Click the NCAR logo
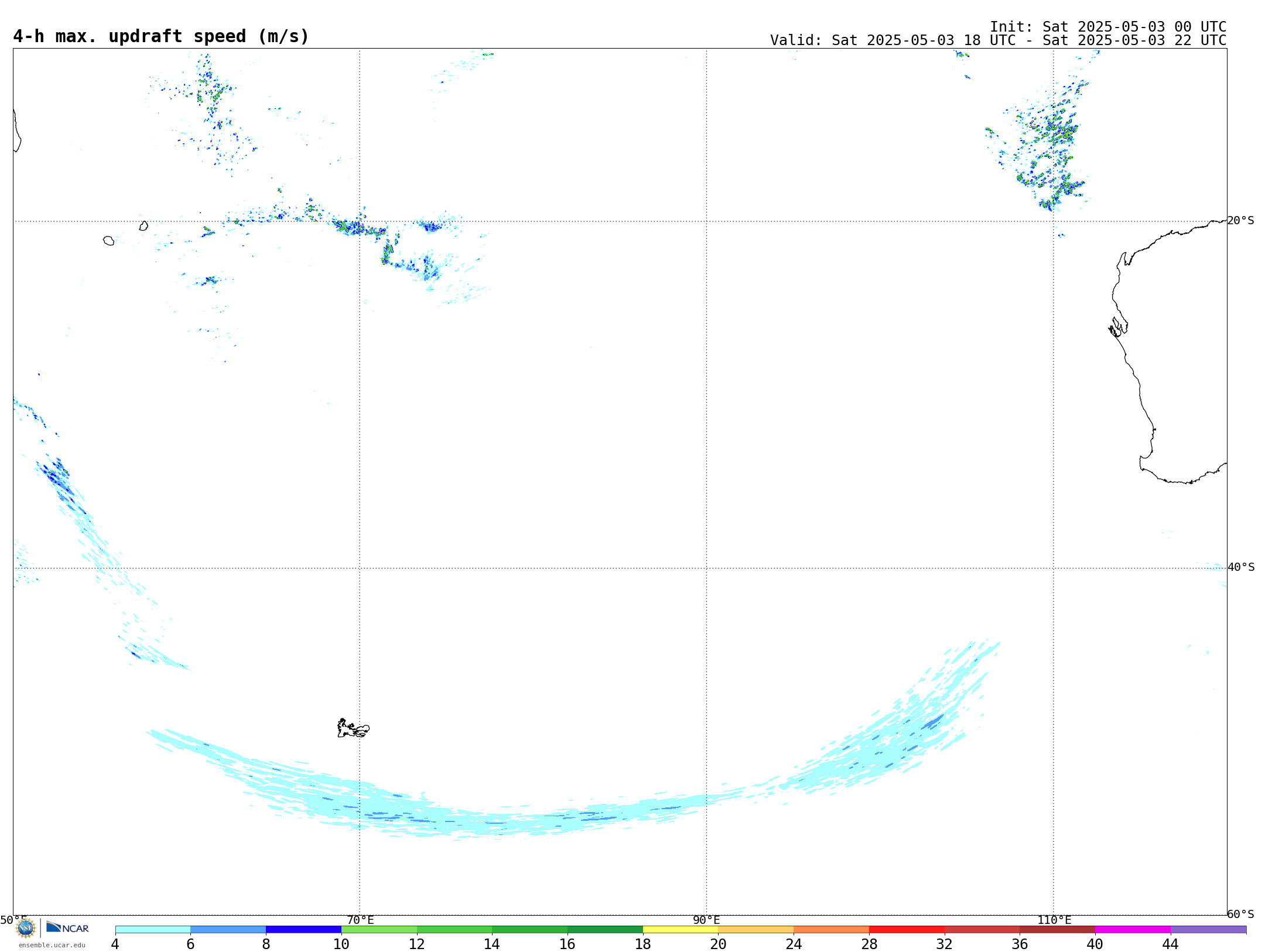This screenshot has width=1265, height=952. tap(67, 927)
